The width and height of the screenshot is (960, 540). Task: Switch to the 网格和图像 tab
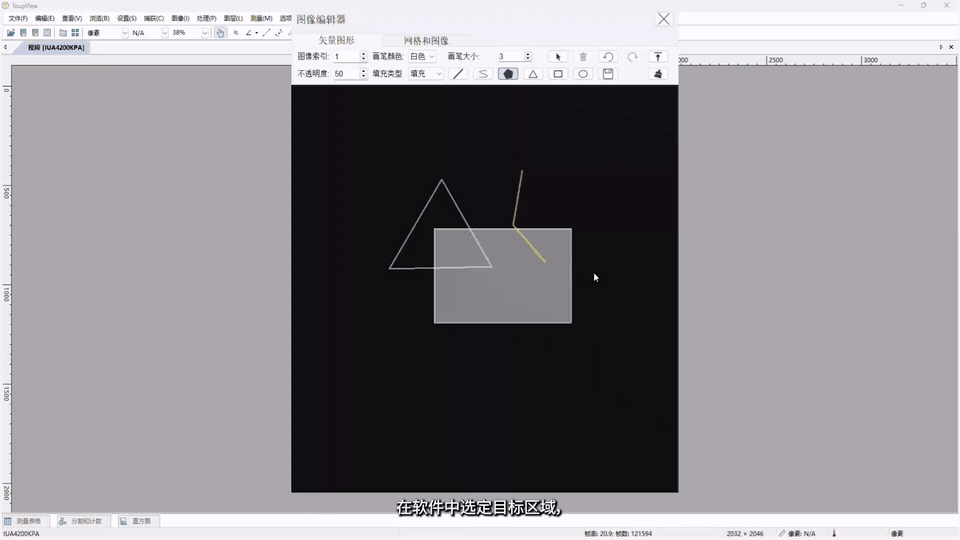click(x=426, y=40)
